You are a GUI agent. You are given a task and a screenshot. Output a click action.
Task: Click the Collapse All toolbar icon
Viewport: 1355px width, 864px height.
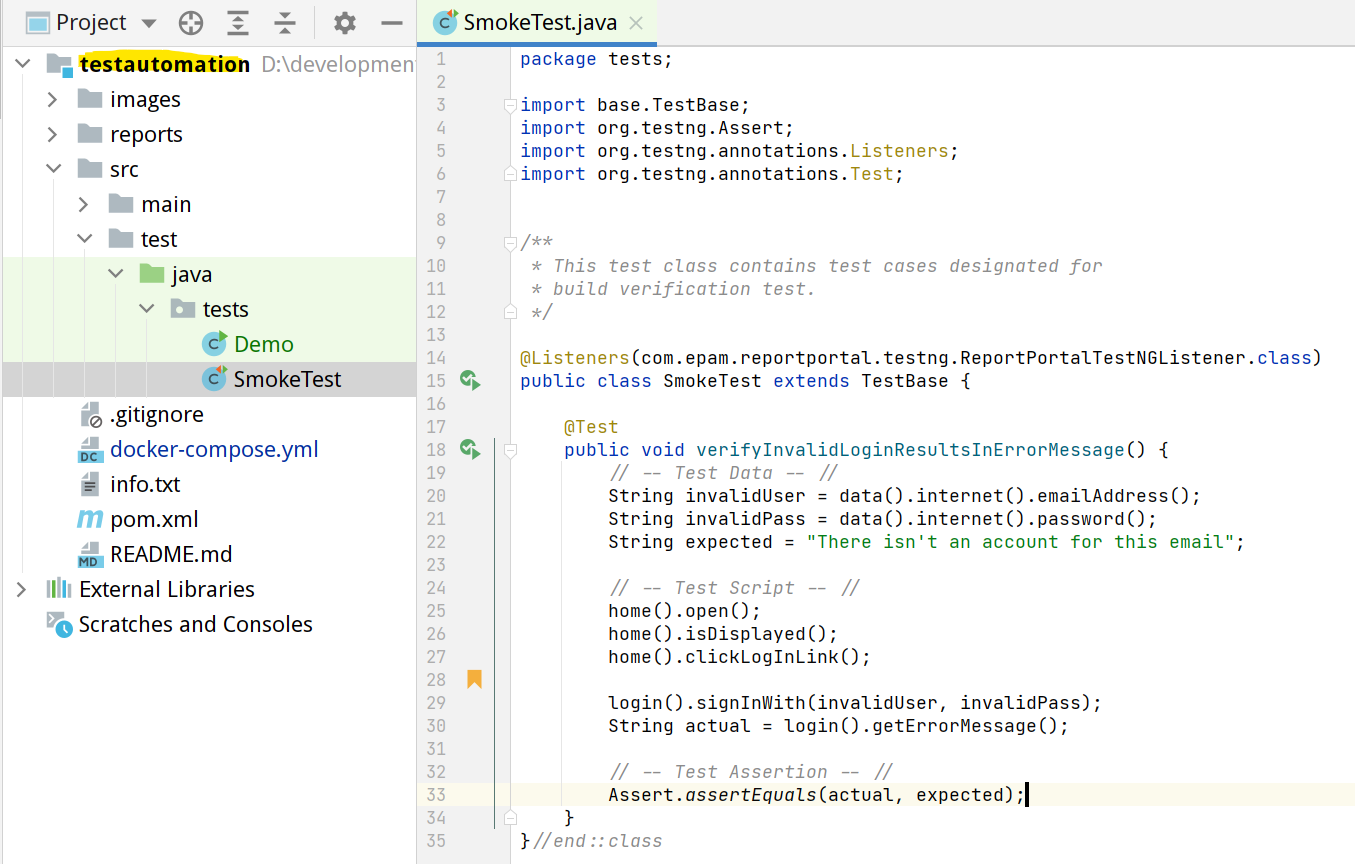click(285, 23)
